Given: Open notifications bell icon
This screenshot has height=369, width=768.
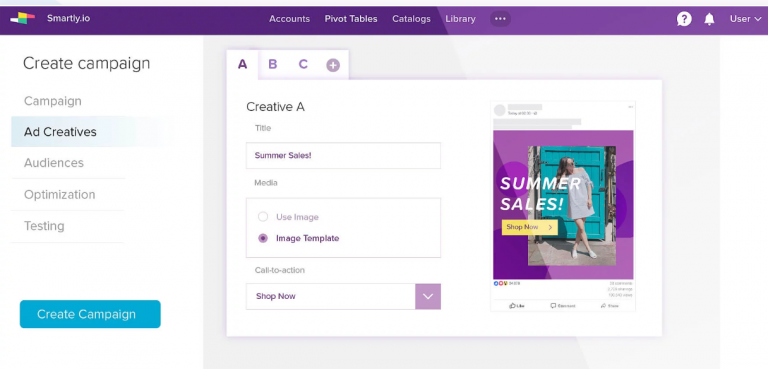Looking at the screenshot, I should (x=709, y=19).
